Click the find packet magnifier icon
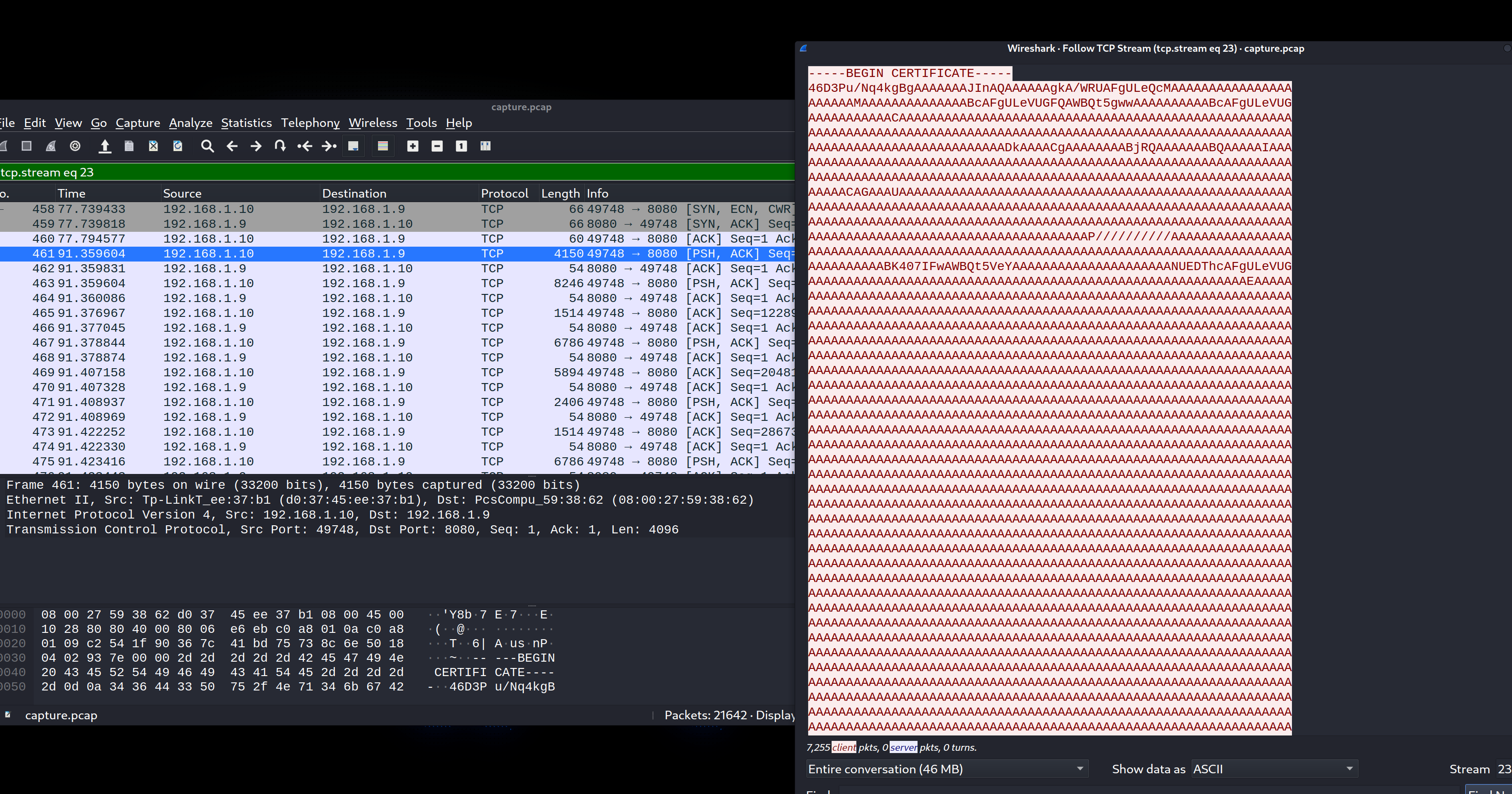This screenshot has height=794, width=1512. pos(207,146)
